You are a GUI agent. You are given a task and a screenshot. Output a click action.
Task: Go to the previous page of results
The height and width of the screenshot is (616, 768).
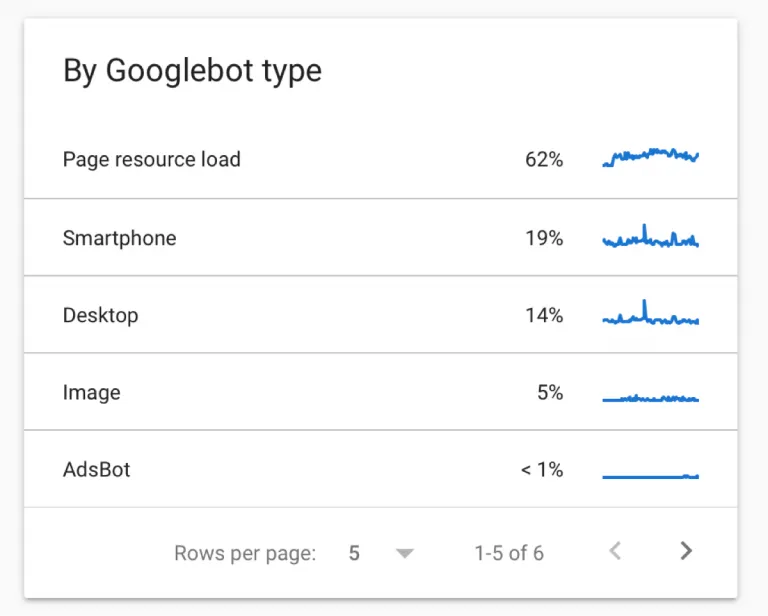pyautogui.click(x=615, y=551)
